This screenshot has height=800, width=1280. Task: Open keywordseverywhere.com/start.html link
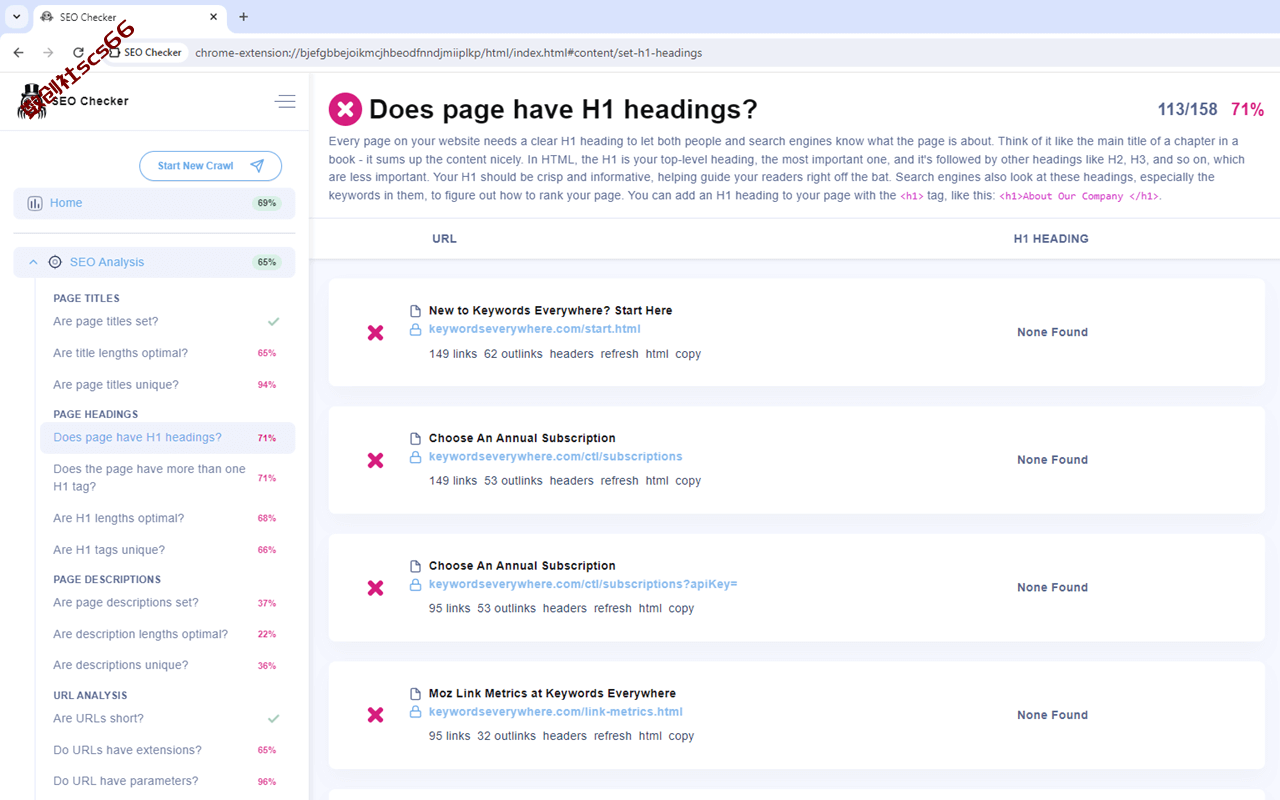534,329
